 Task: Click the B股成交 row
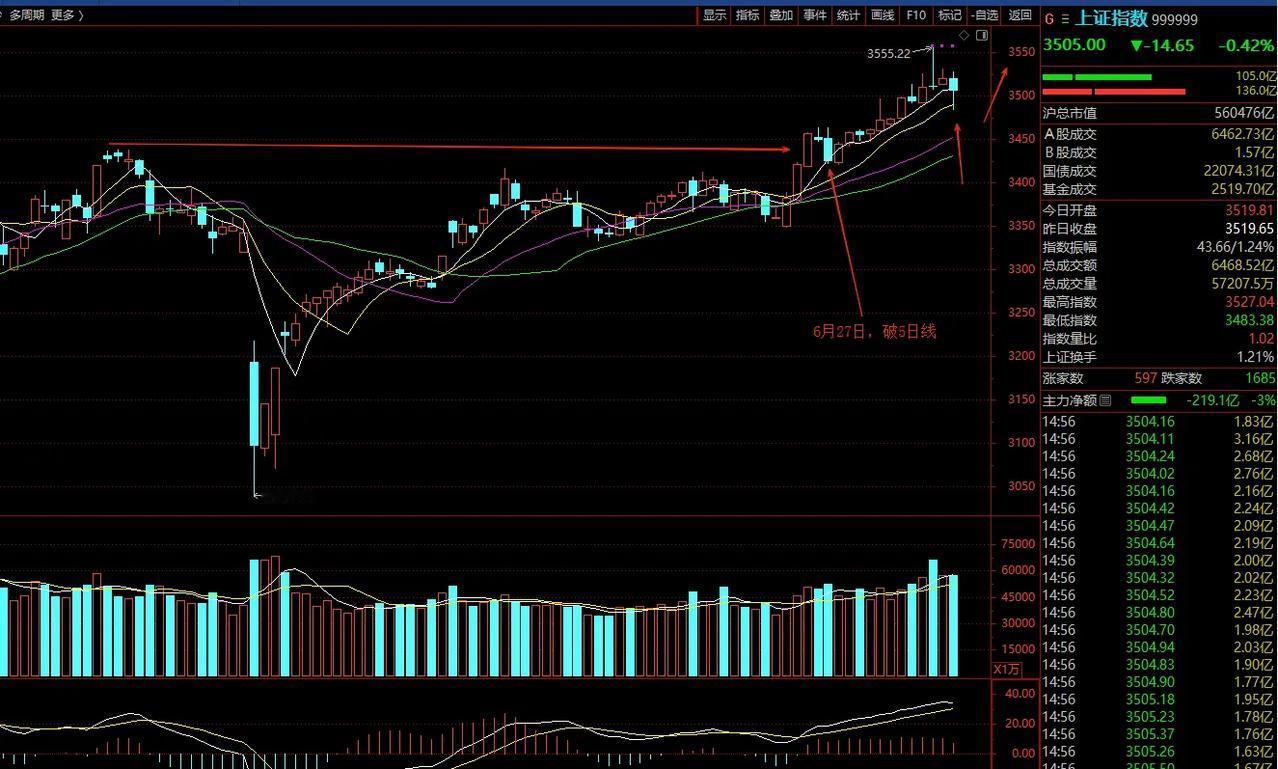click(1158, 152)
